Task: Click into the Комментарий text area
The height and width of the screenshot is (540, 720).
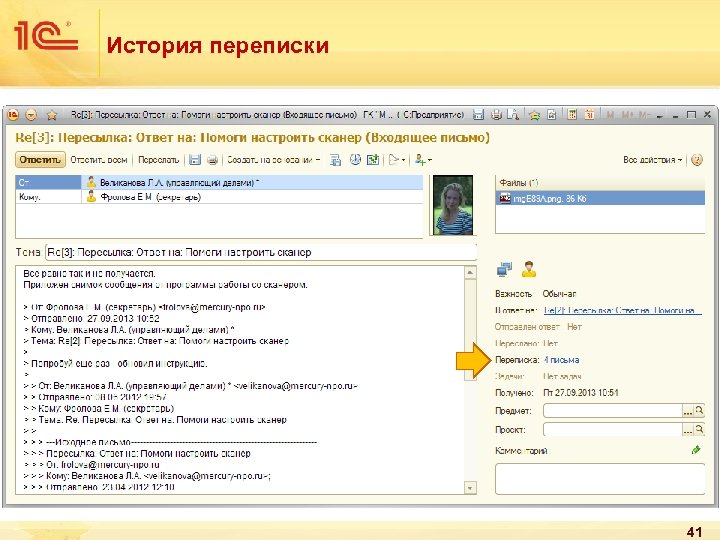Action: point(600,478)
